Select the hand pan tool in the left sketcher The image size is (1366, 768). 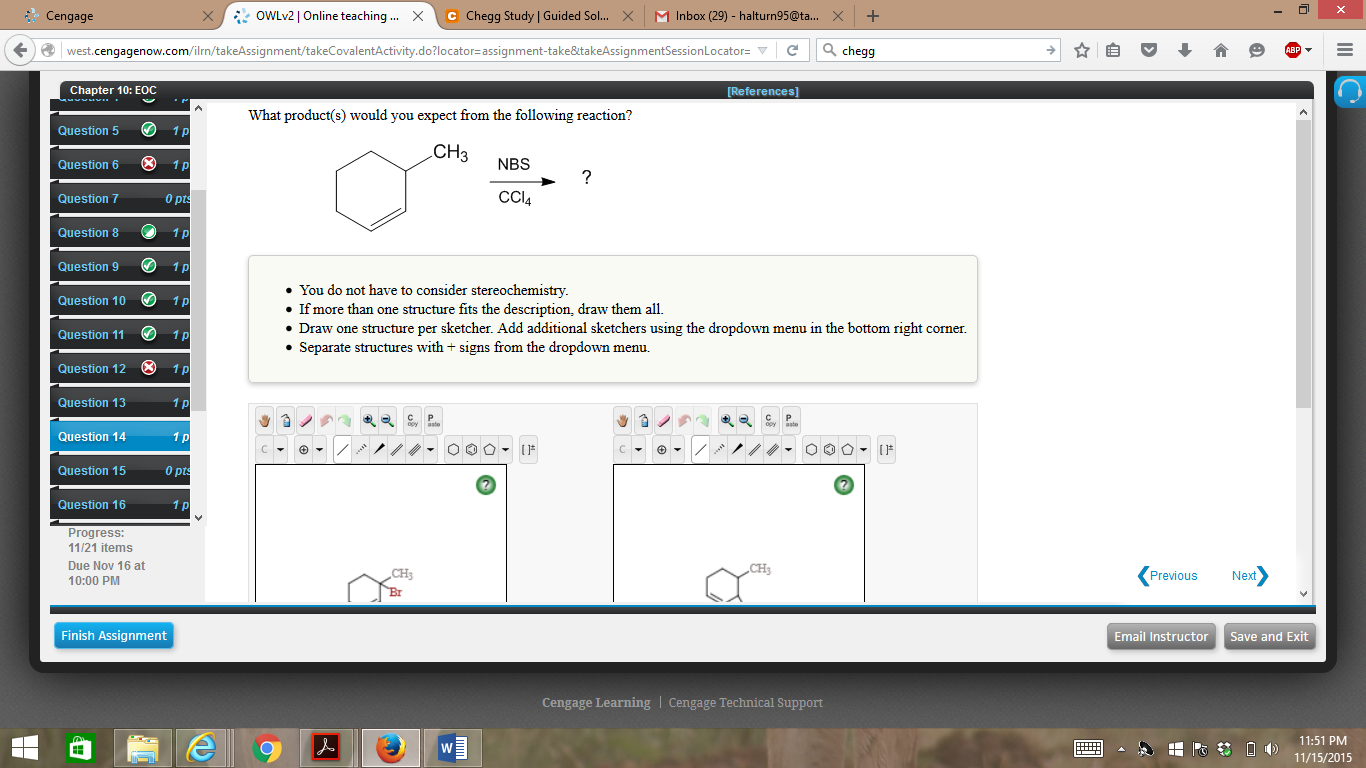pos(265,420)
